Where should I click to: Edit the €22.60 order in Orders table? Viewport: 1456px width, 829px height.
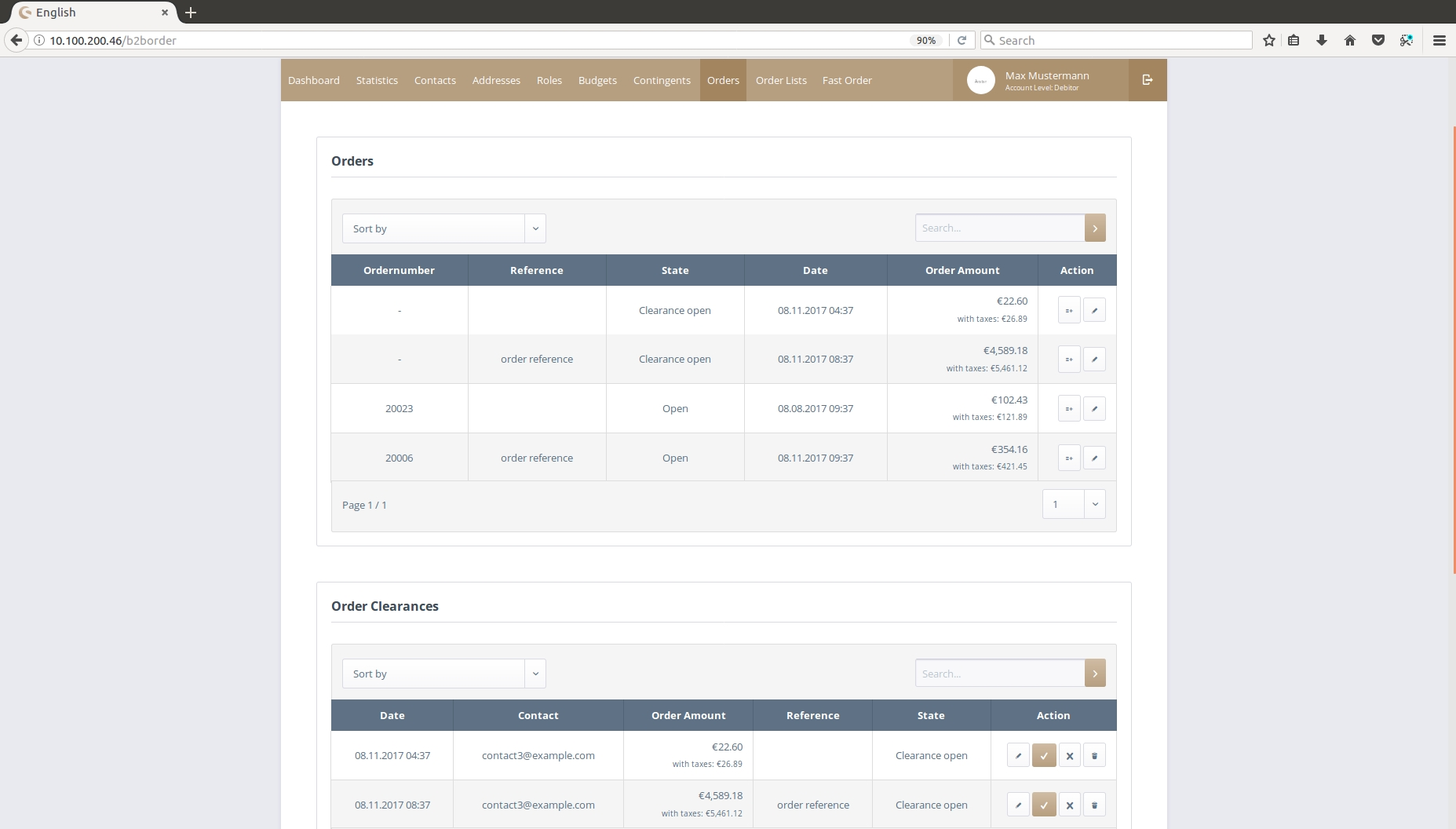coord(1094,310)
